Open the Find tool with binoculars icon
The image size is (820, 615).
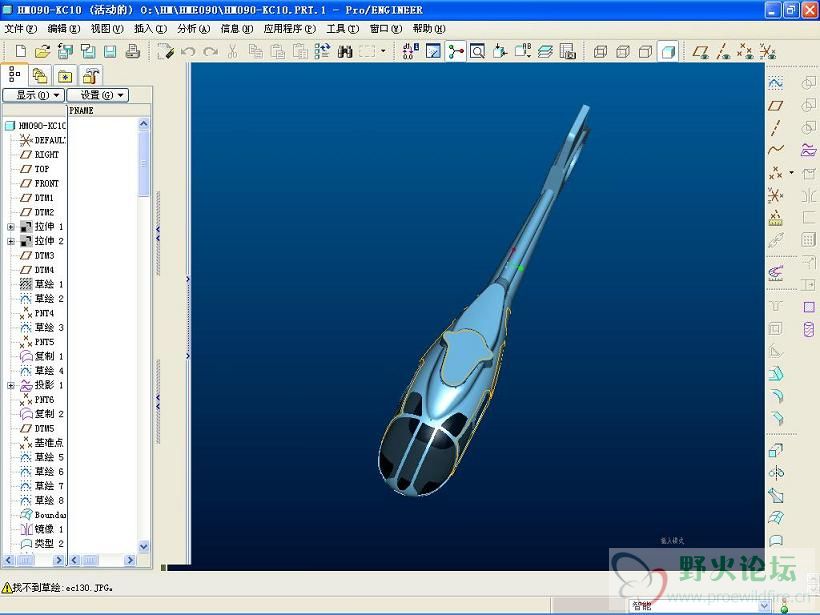point(345,51)
